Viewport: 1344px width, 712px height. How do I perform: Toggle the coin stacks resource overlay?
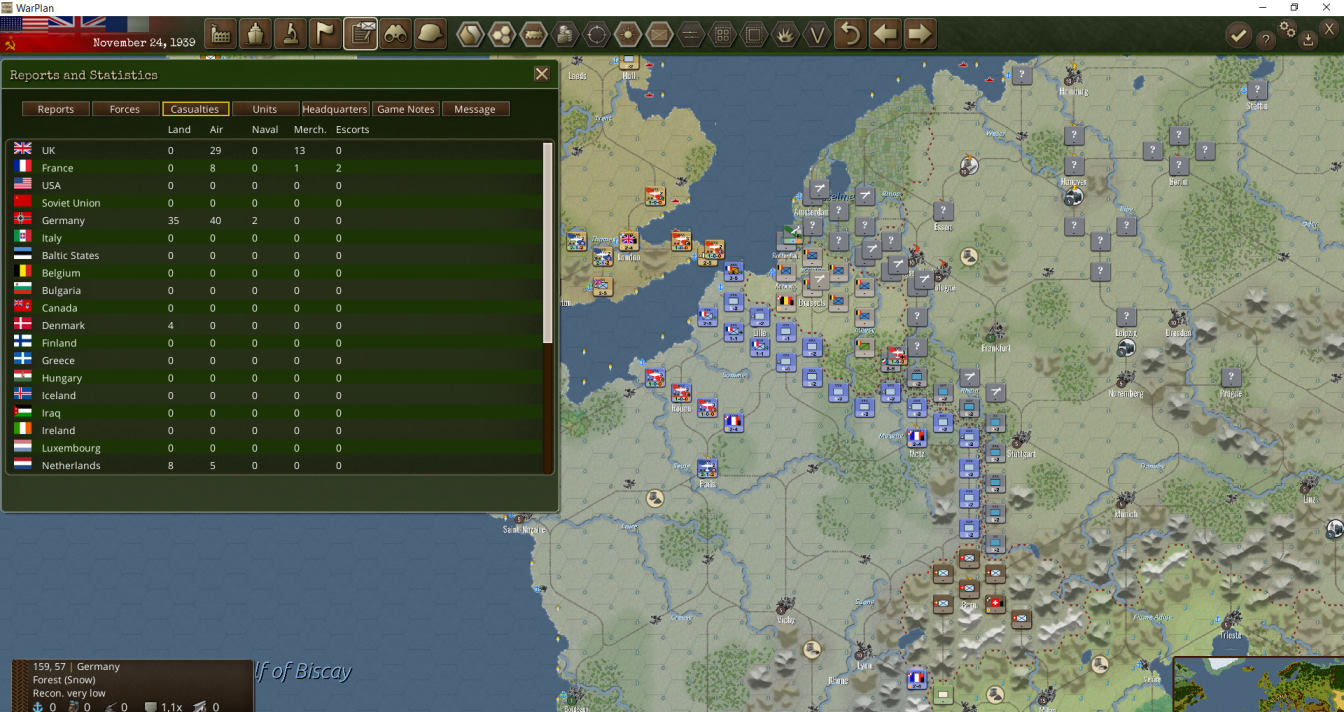(x=565, y=35)
